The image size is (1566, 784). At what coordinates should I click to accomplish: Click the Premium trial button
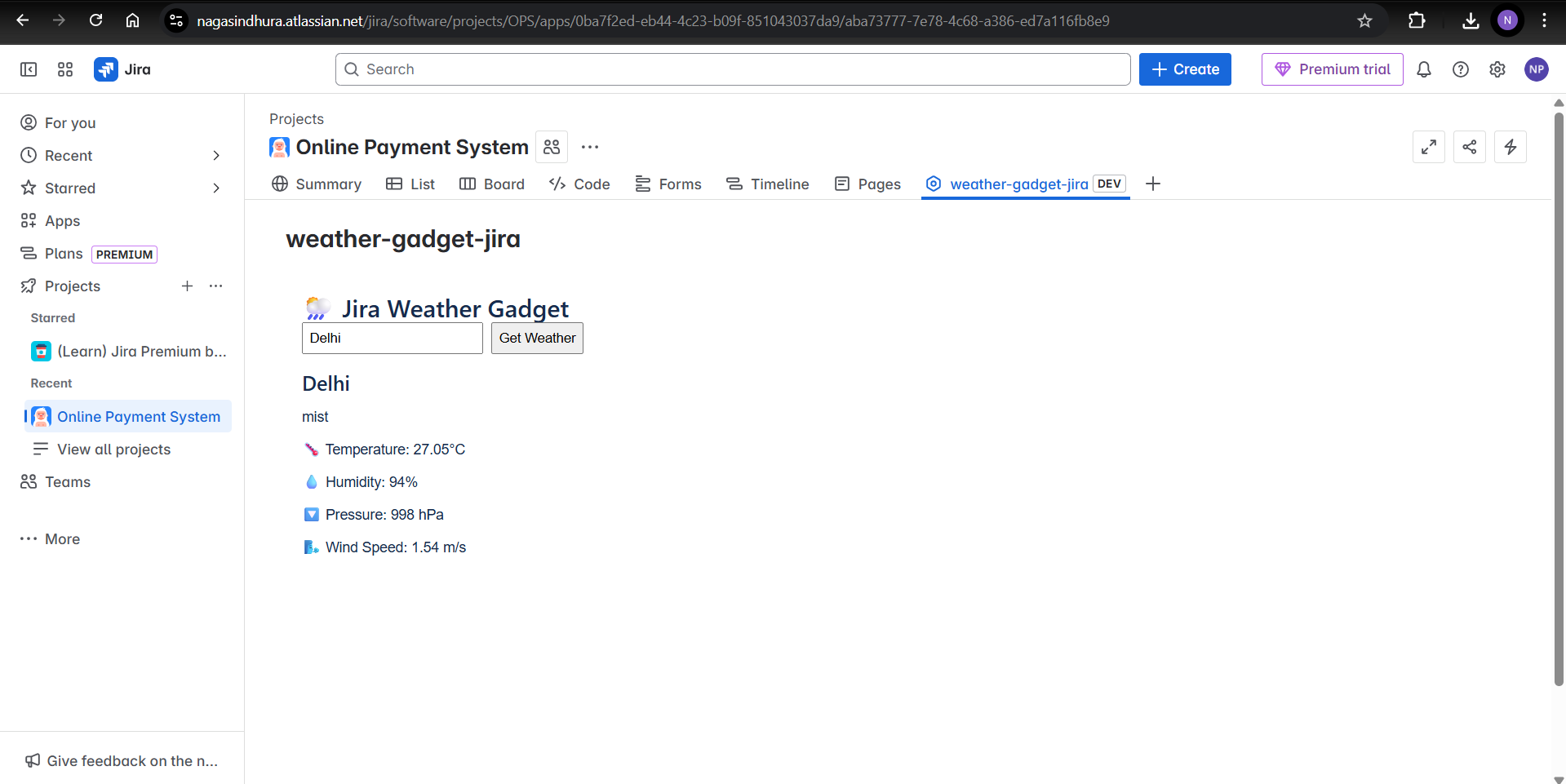(x=1333, y=69)
